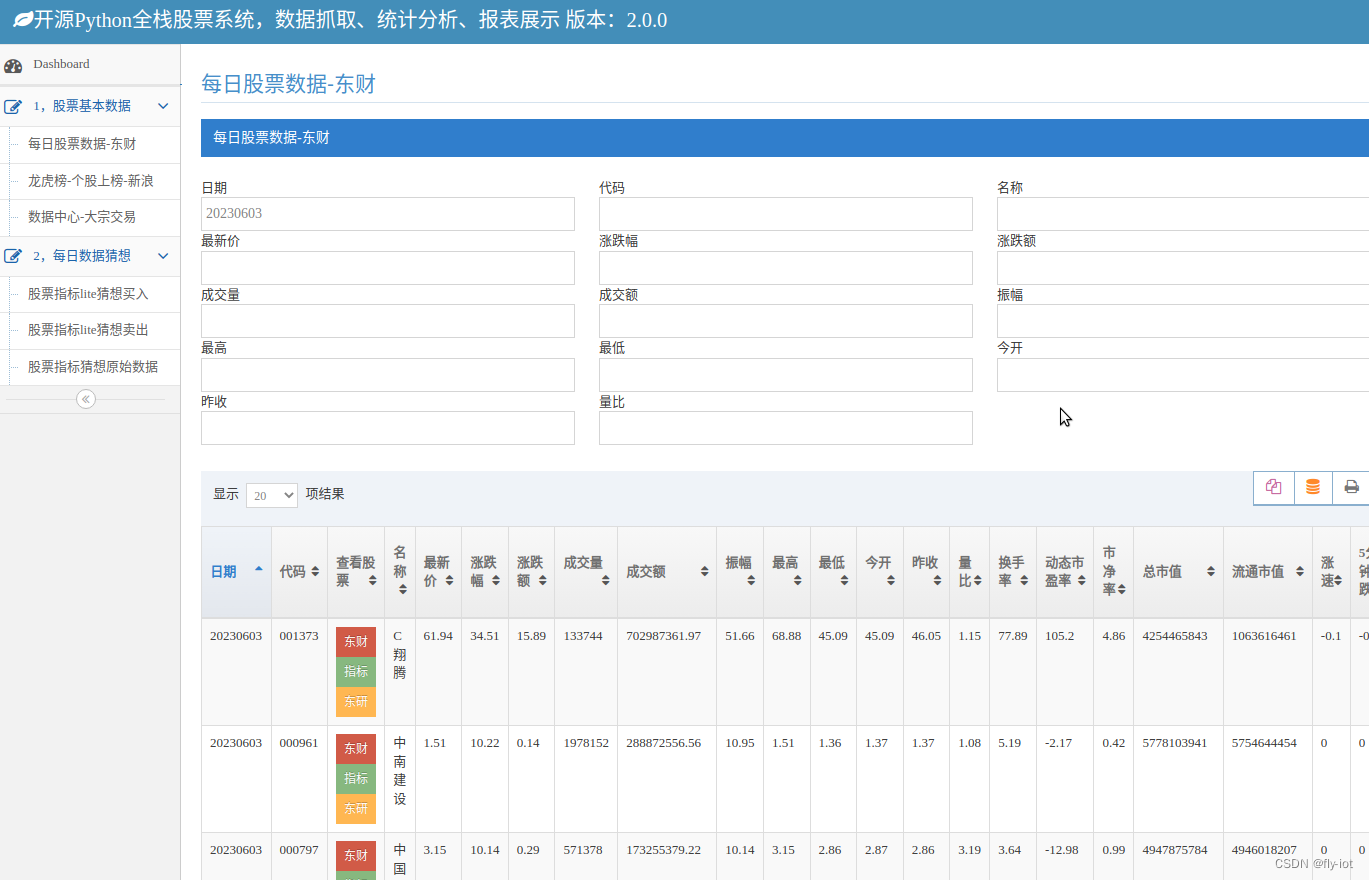1369x880 pixels.
Task: Select the 龙虎榜-个股上榜-新浪 menu item
Action: [91, 180]
